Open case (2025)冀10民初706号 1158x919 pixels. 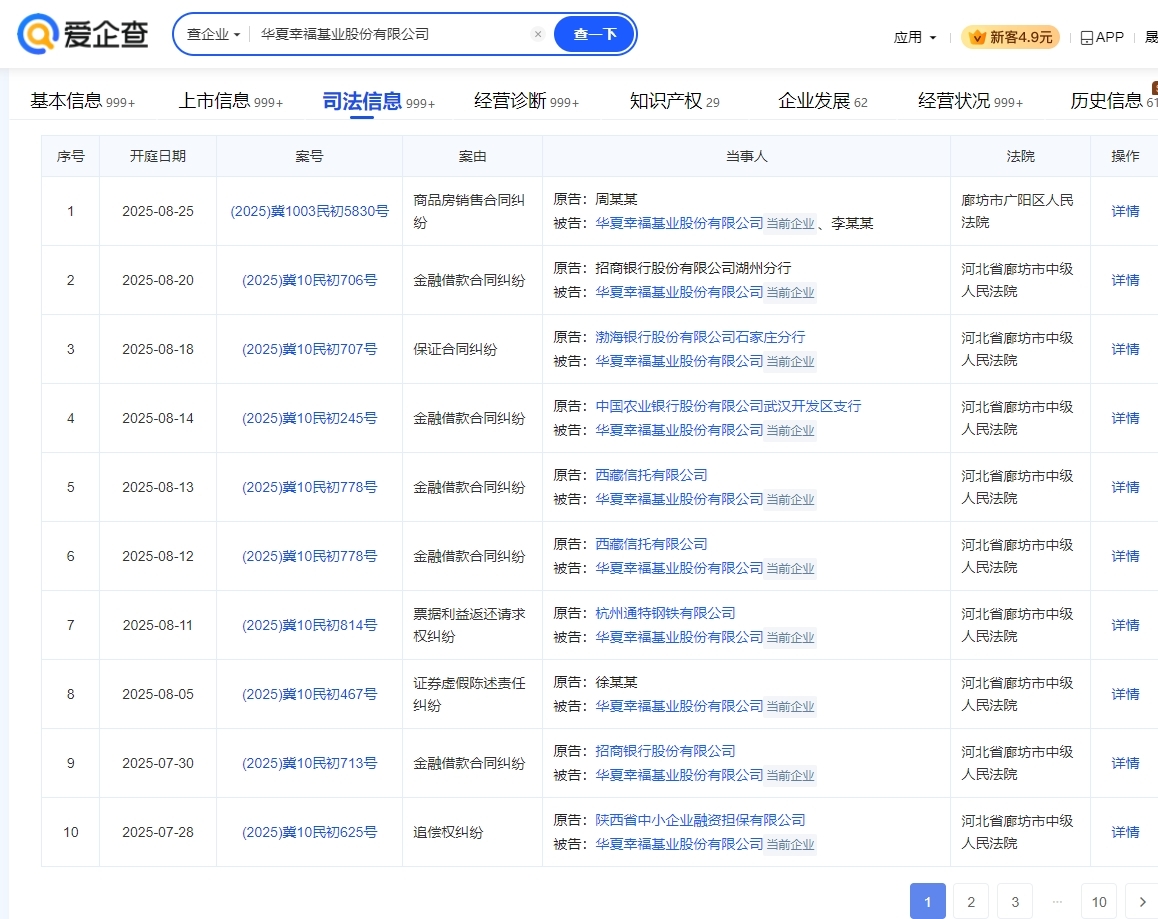click(309, 280)
